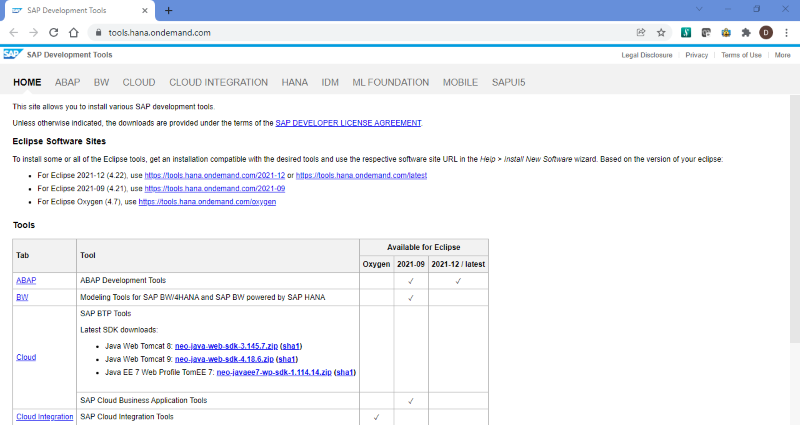Open sha1 link for Tomcat 8 SDK
The image size is (800, 425).
point(291,346)
